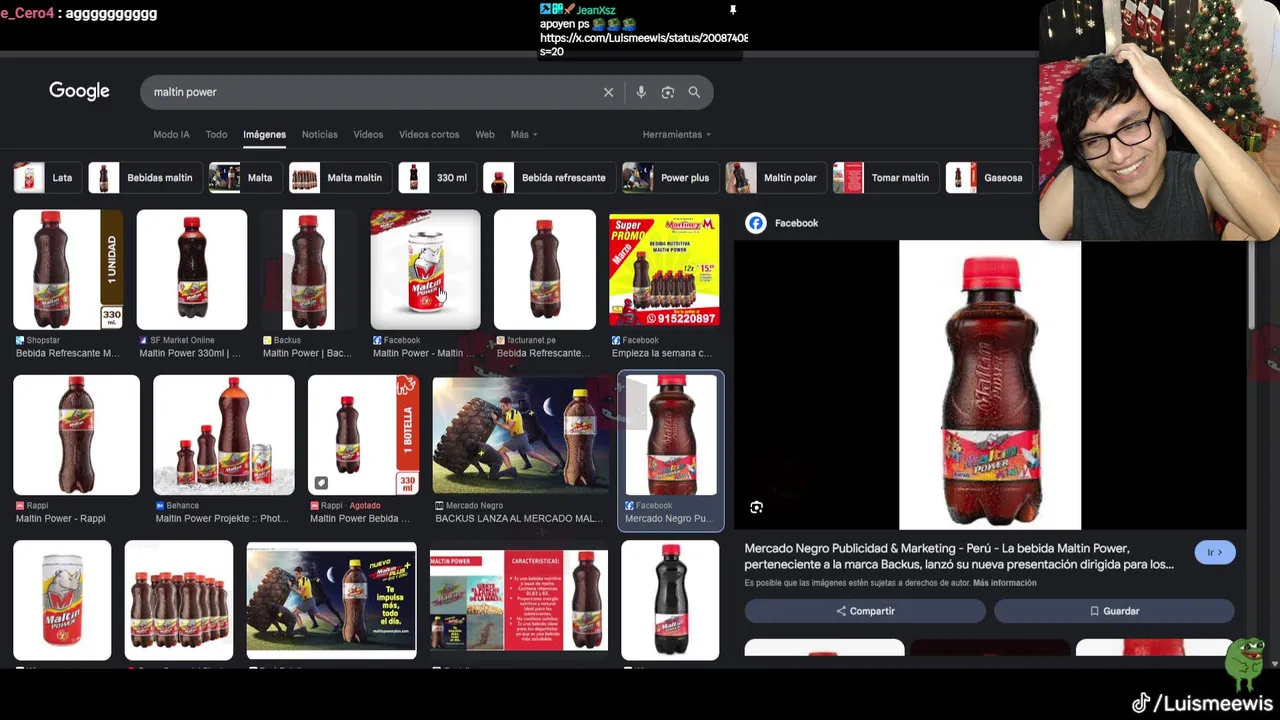
Task: Click the preview panel scrollbar
Action: [1251, 285]
